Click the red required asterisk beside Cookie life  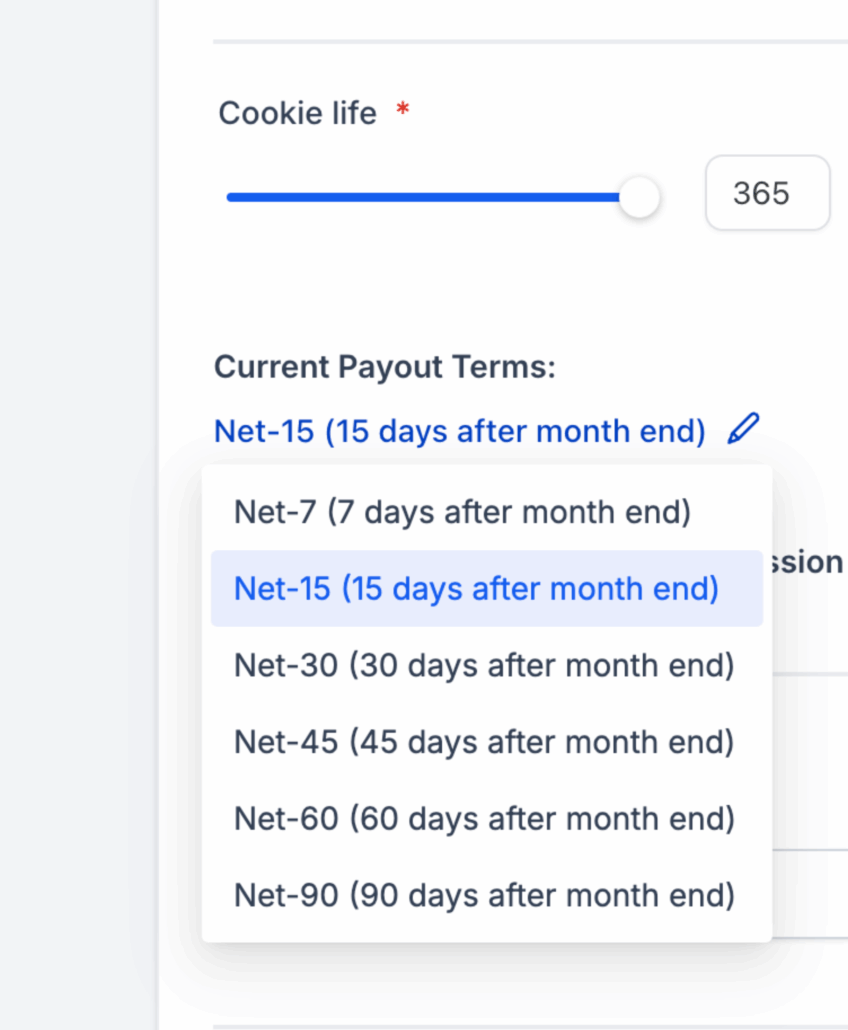point(403,108)
